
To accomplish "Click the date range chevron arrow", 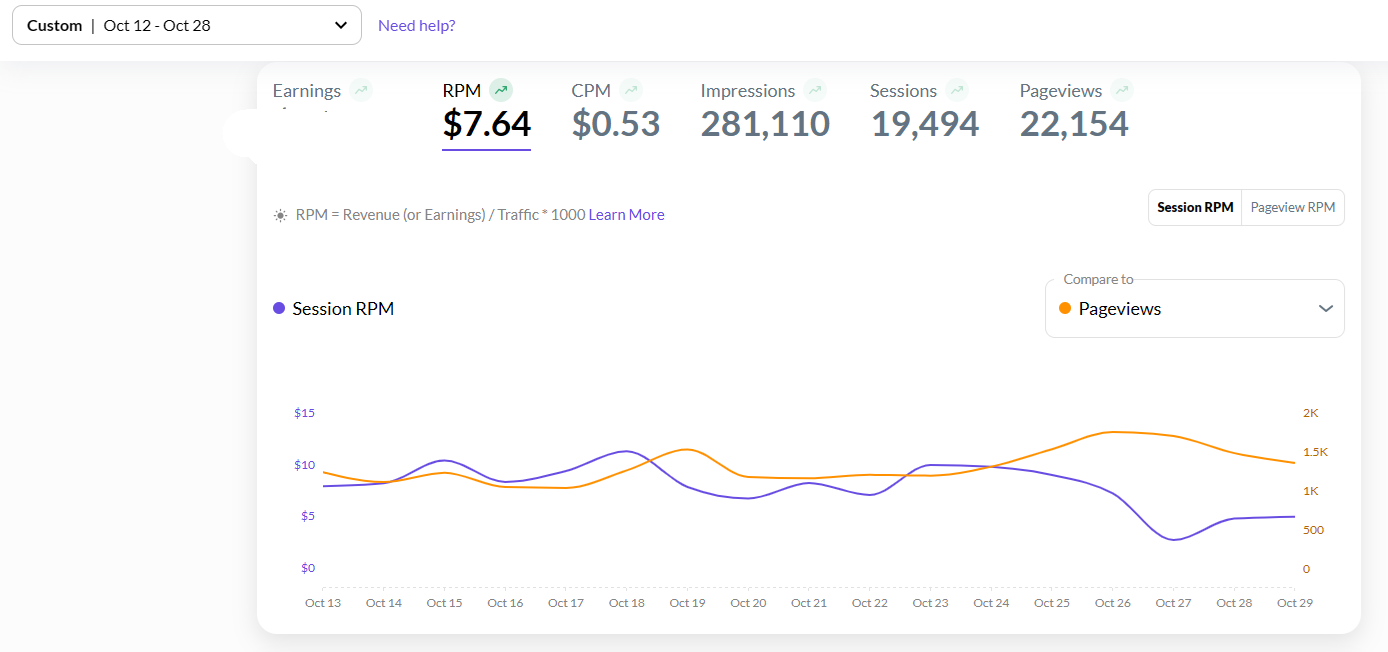I will coord(341,26).
